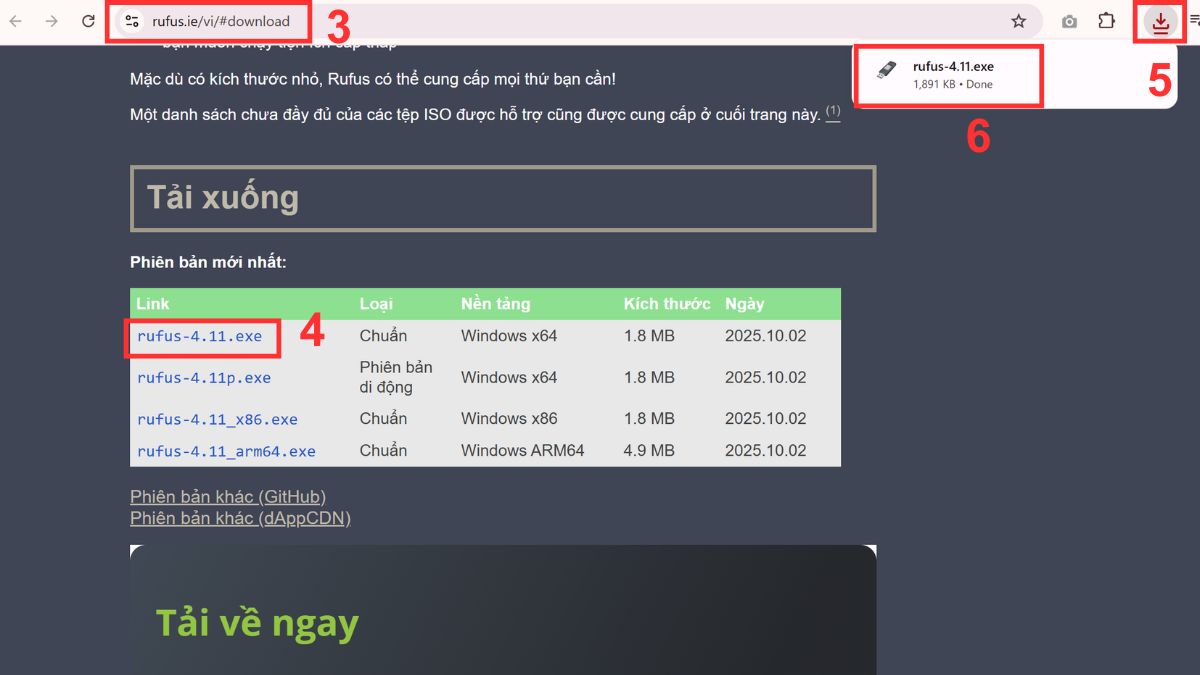
Task: Click the USB drive icon of rufus-4.11.exe download
Action: pyautogui.click(x=886, y=70)
